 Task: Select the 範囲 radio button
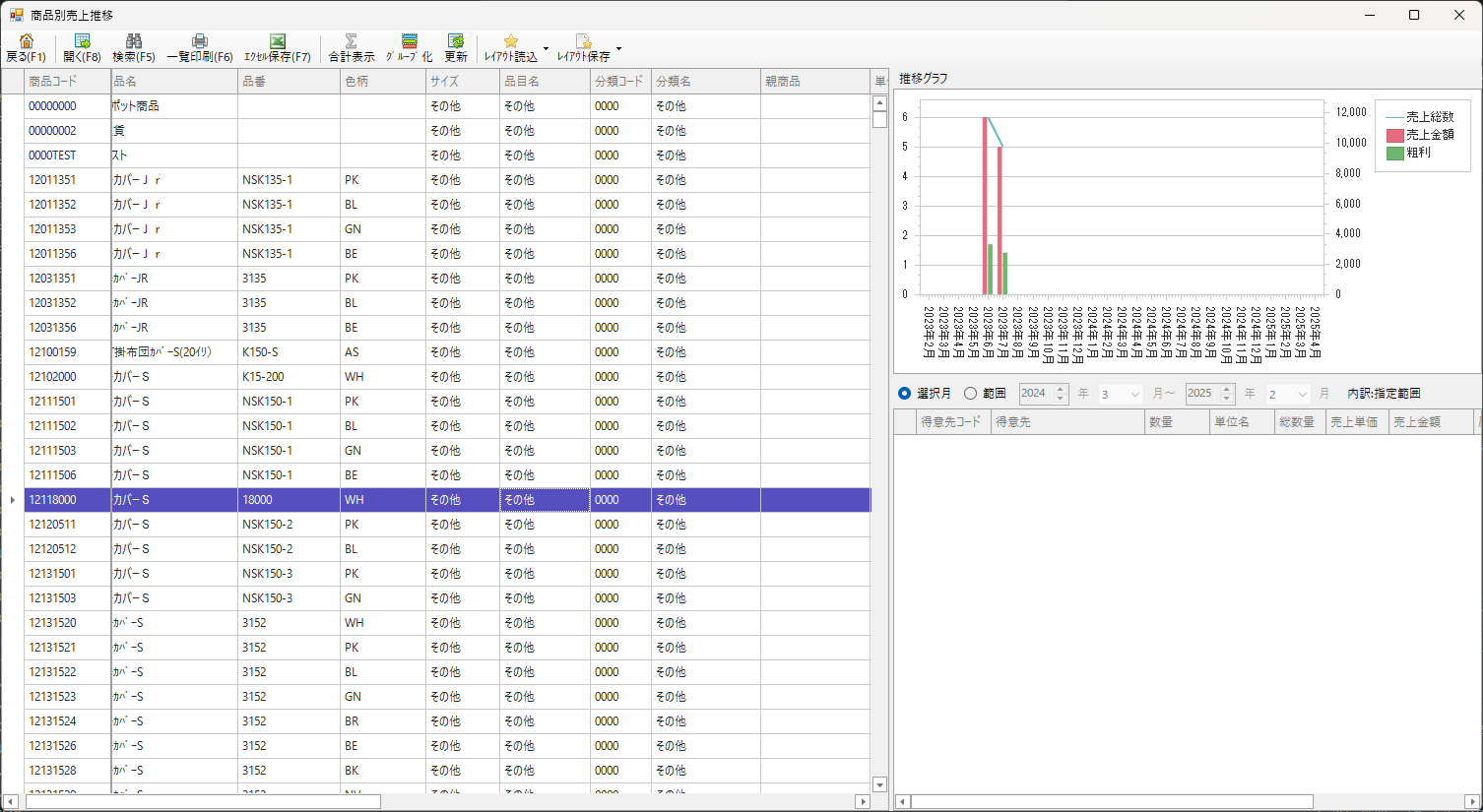click(971, 394)
